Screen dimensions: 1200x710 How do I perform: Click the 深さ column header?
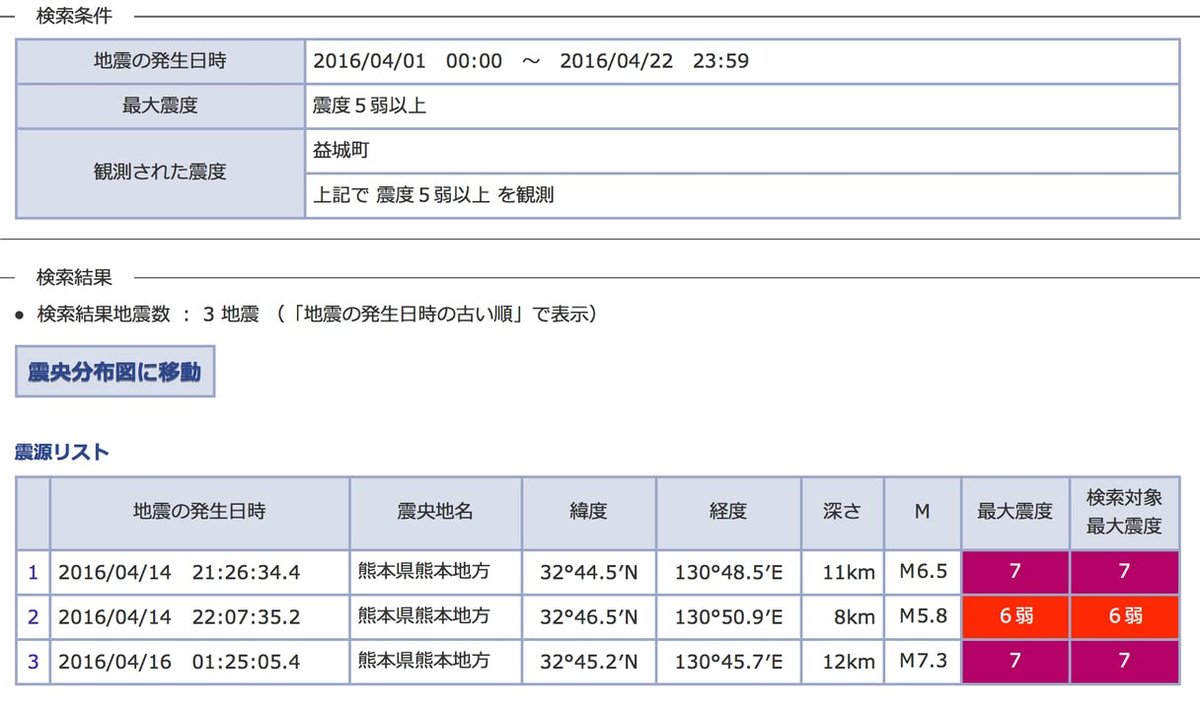(842, 512)
